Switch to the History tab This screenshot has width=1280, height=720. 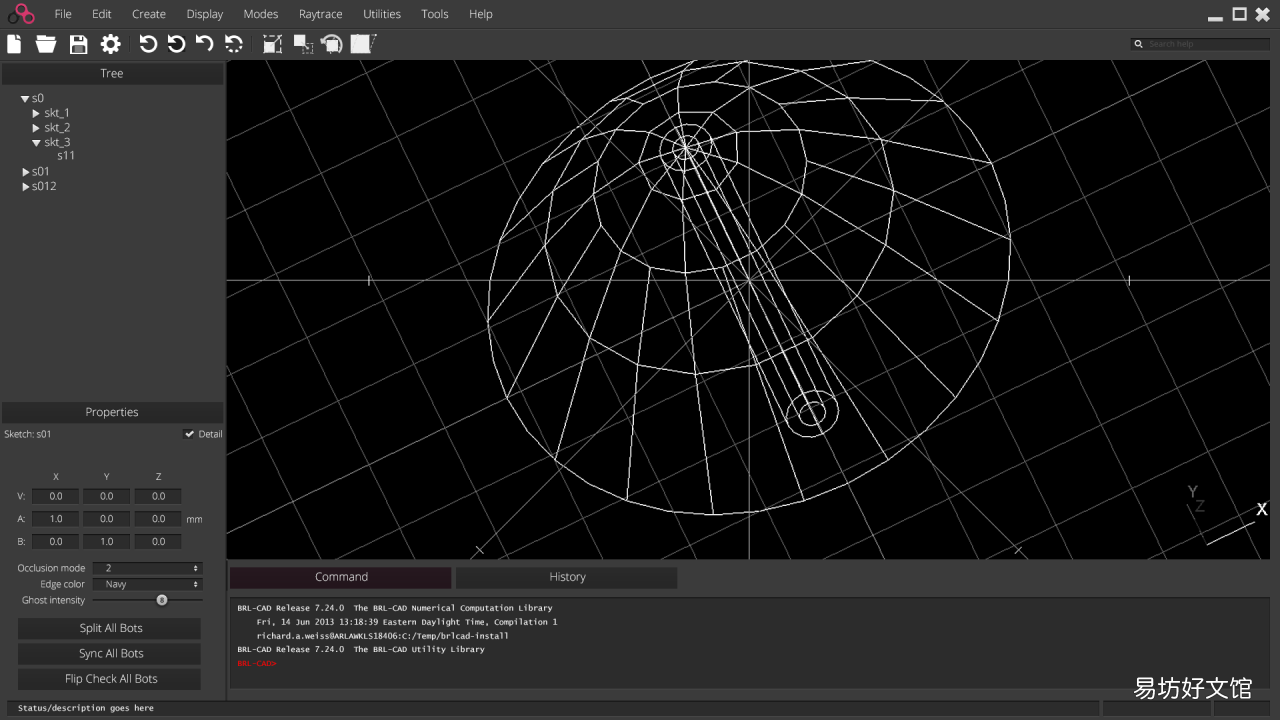[x=567, y=577]
